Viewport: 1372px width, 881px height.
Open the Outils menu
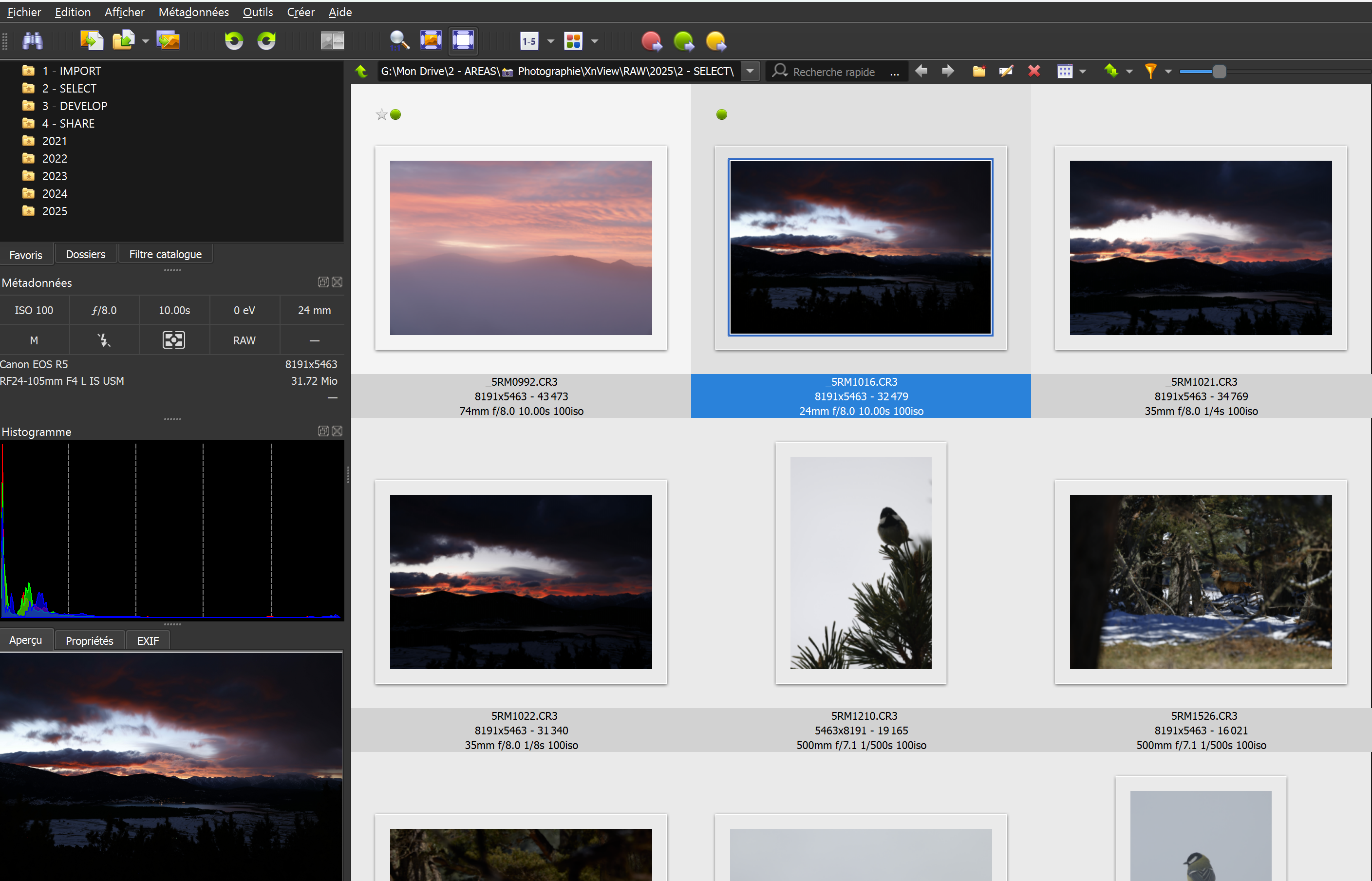coord(258,12)
